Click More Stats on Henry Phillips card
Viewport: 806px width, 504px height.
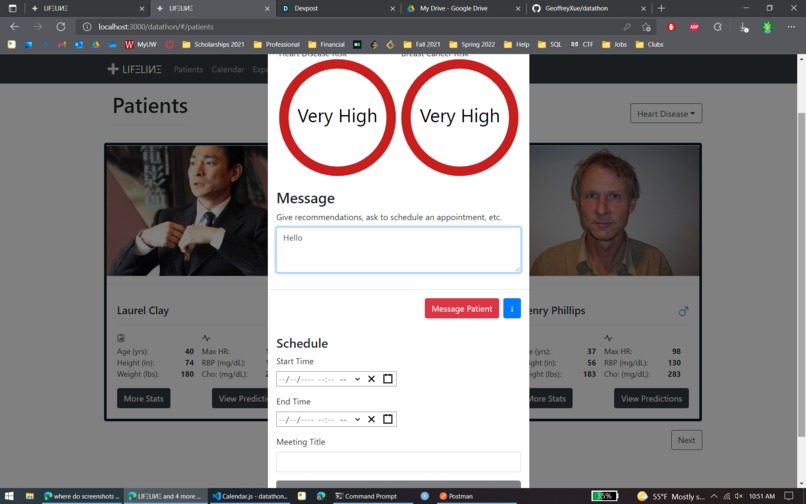point(551,399)
